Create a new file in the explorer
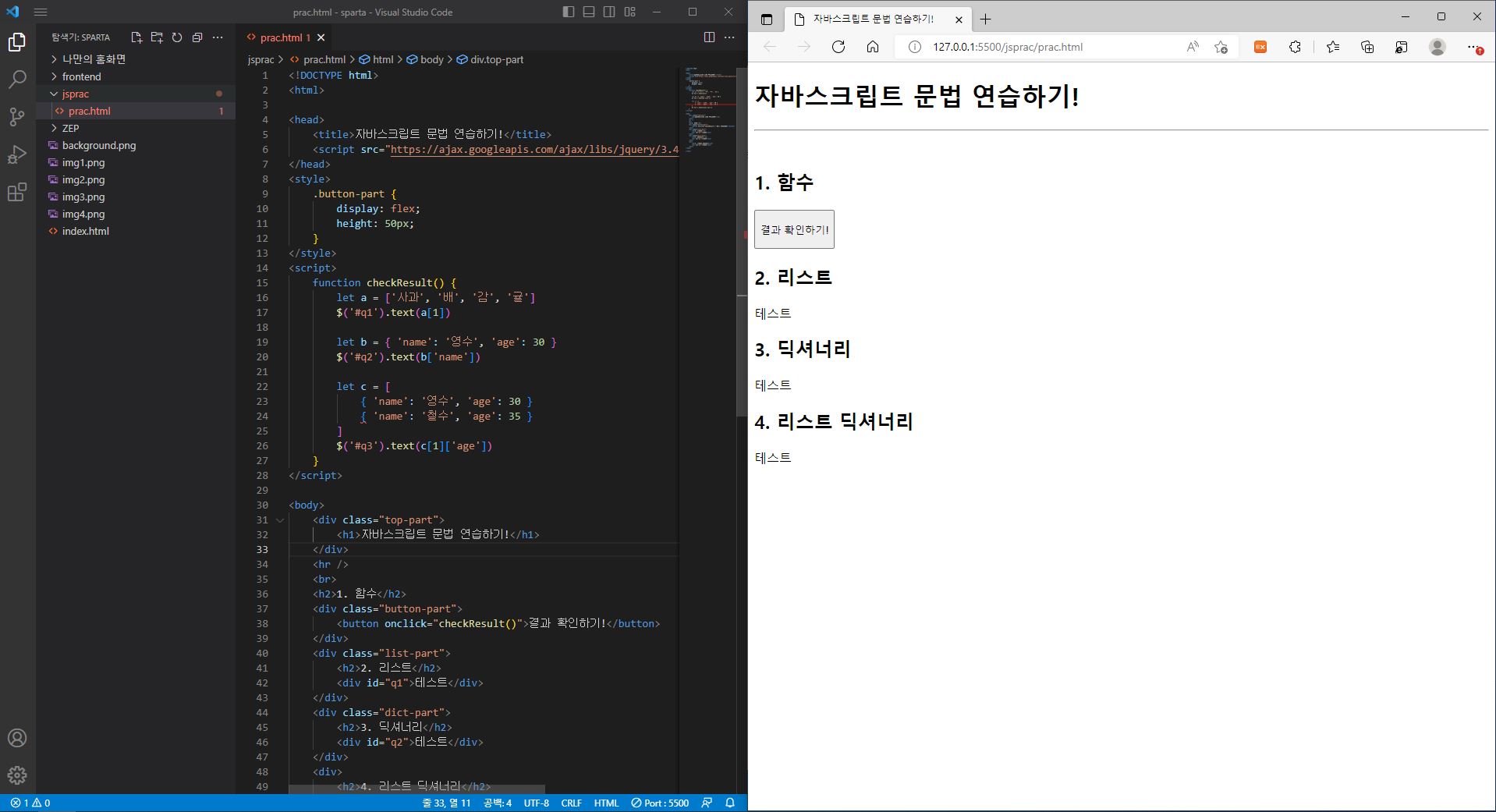The image size is (1496, 812). coord(136,37)
